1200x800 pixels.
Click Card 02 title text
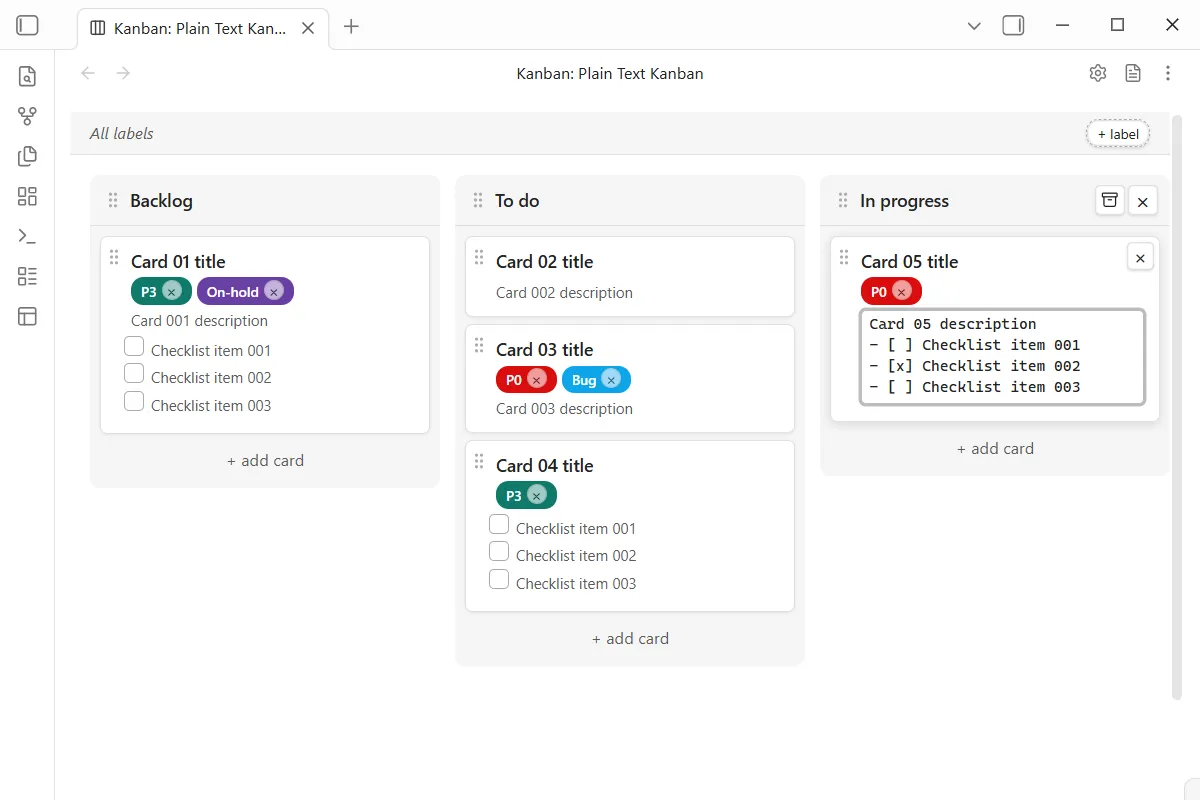click(x=544, y=262)
